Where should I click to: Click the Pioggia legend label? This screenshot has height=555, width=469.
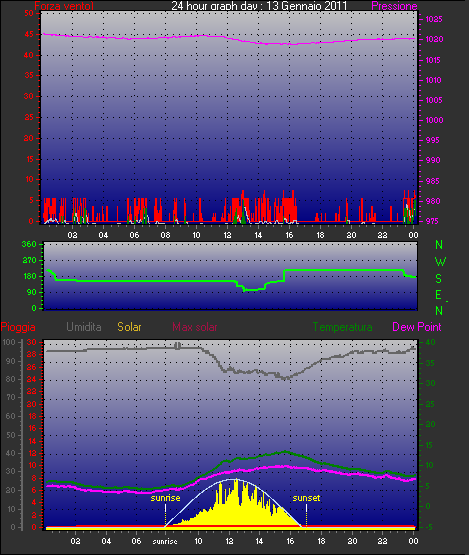coord(18,327)
